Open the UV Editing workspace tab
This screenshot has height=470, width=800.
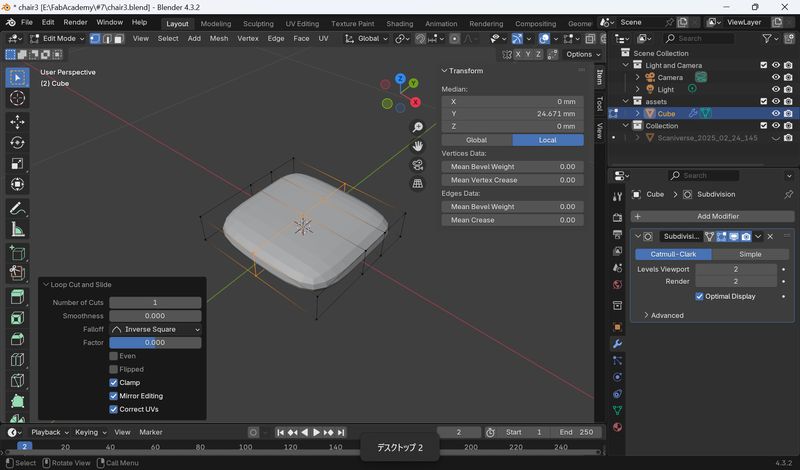click(302, 23)
